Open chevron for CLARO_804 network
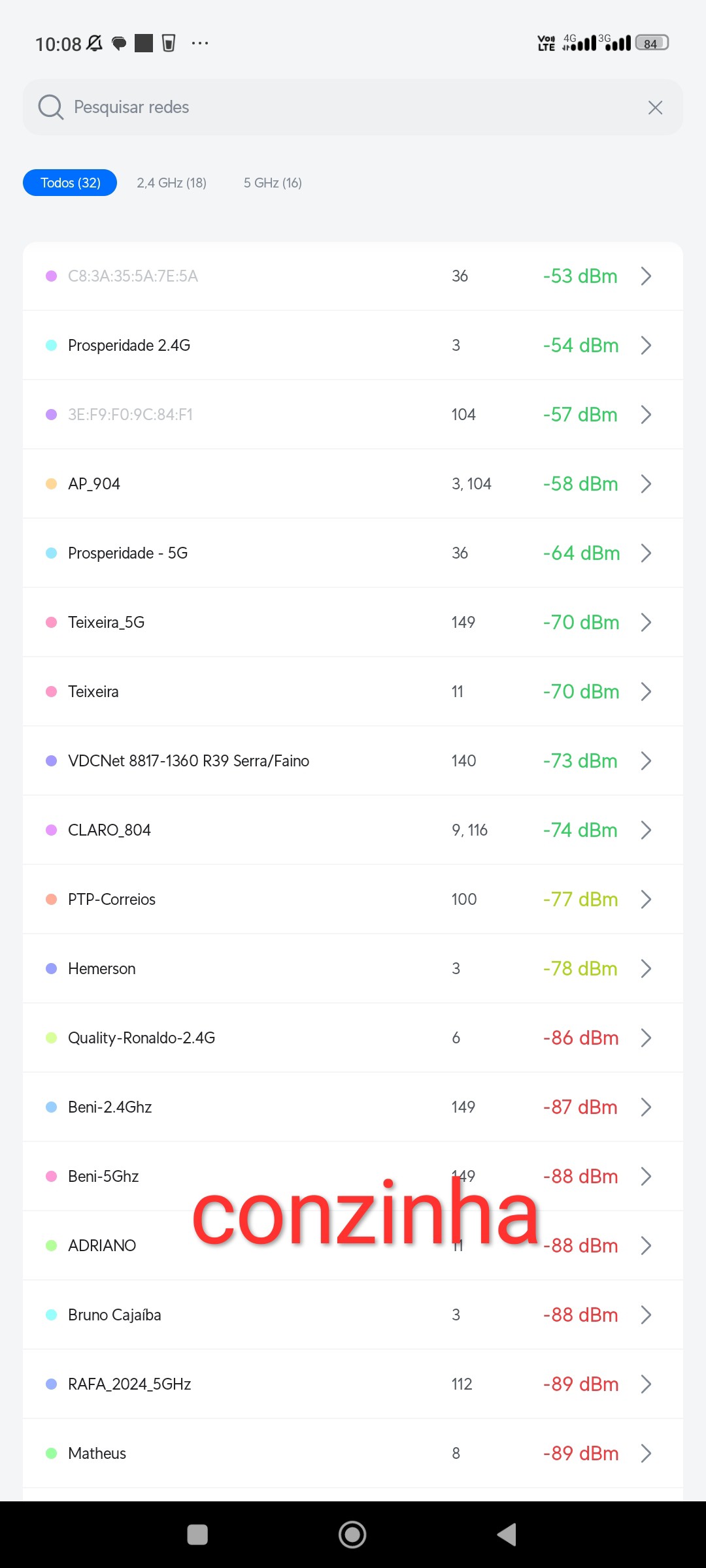The height and width of the screenshot is (1568, 706). (x=646, y=830)
